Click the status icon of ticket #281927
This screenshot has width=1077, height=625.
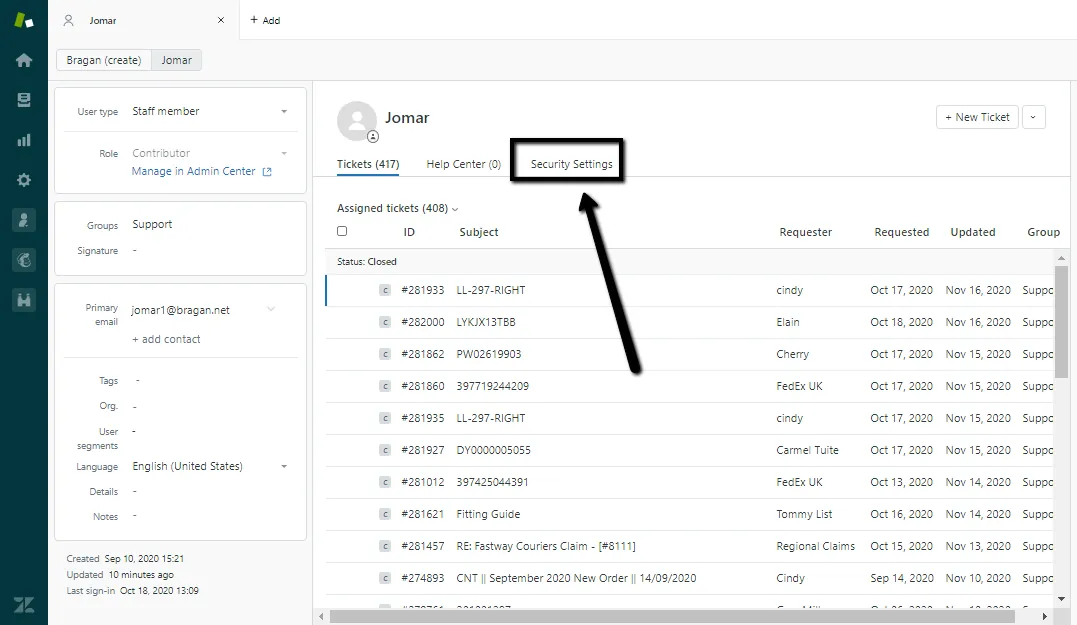pyautogui.click(x=385, y=451)
